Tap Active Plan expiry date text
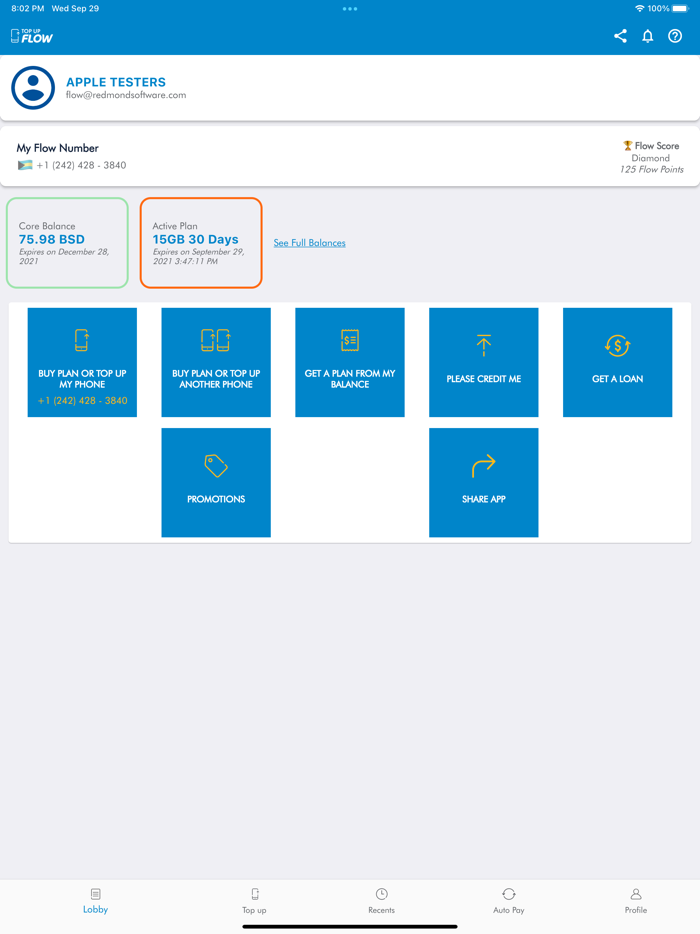700x934 pixels. click(x=198, y=256)
